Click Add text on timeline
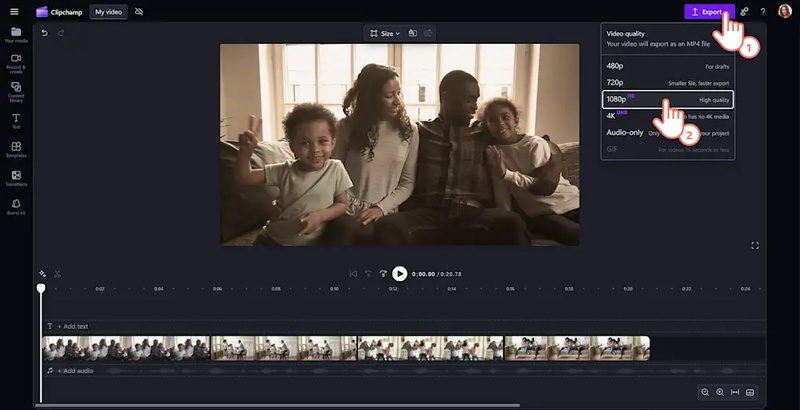Image resolution: width=800 pixels, height=410 pixels. tap(72, 326)
